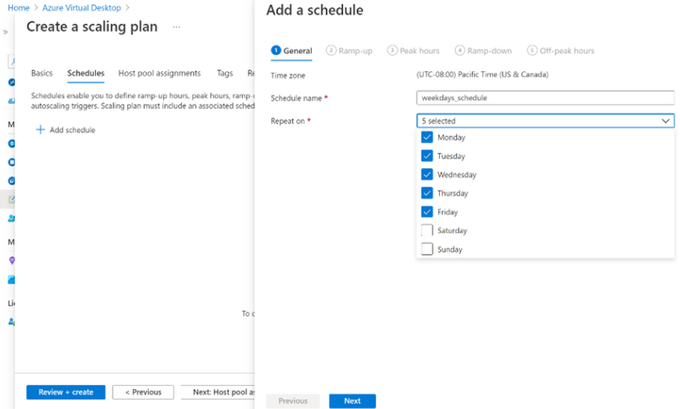The image size is (680, 409).
Task: Click the Add a schedule panel heading
Action: [315, 10]
